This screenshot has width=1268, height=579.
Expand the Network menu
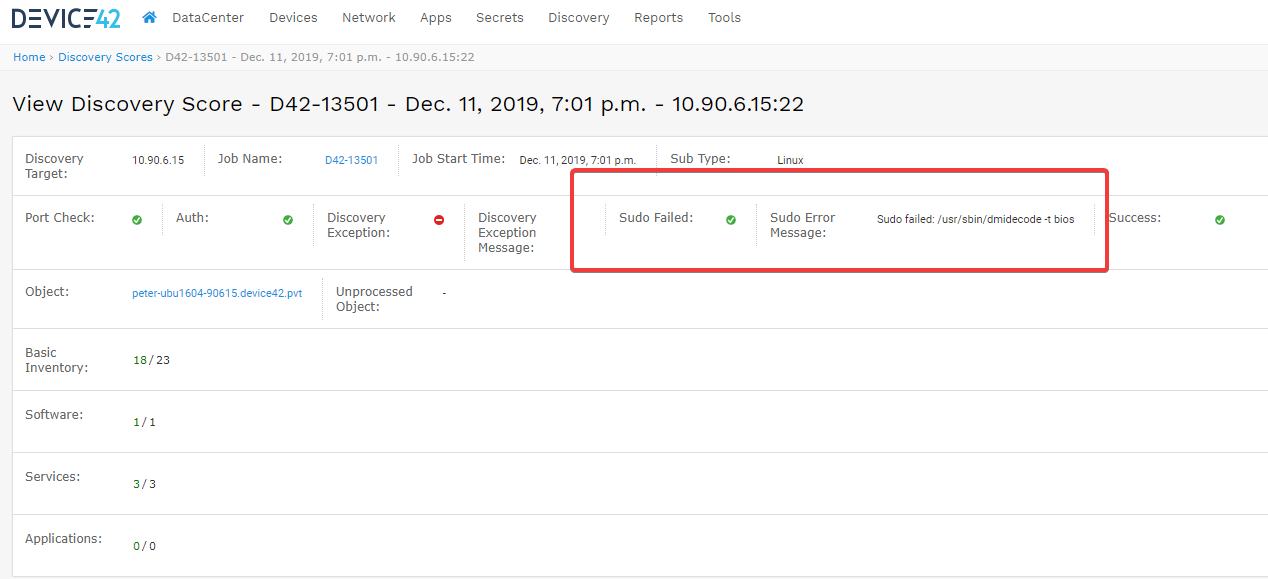click(369, 18)
